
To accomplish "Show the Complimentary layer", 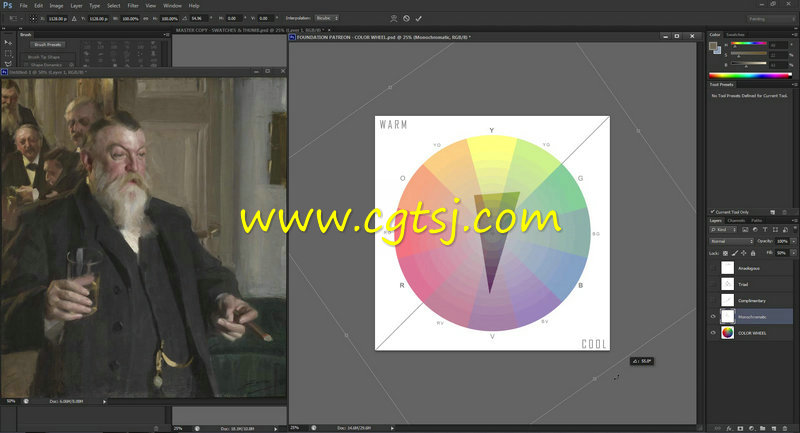I will [713, 300].
